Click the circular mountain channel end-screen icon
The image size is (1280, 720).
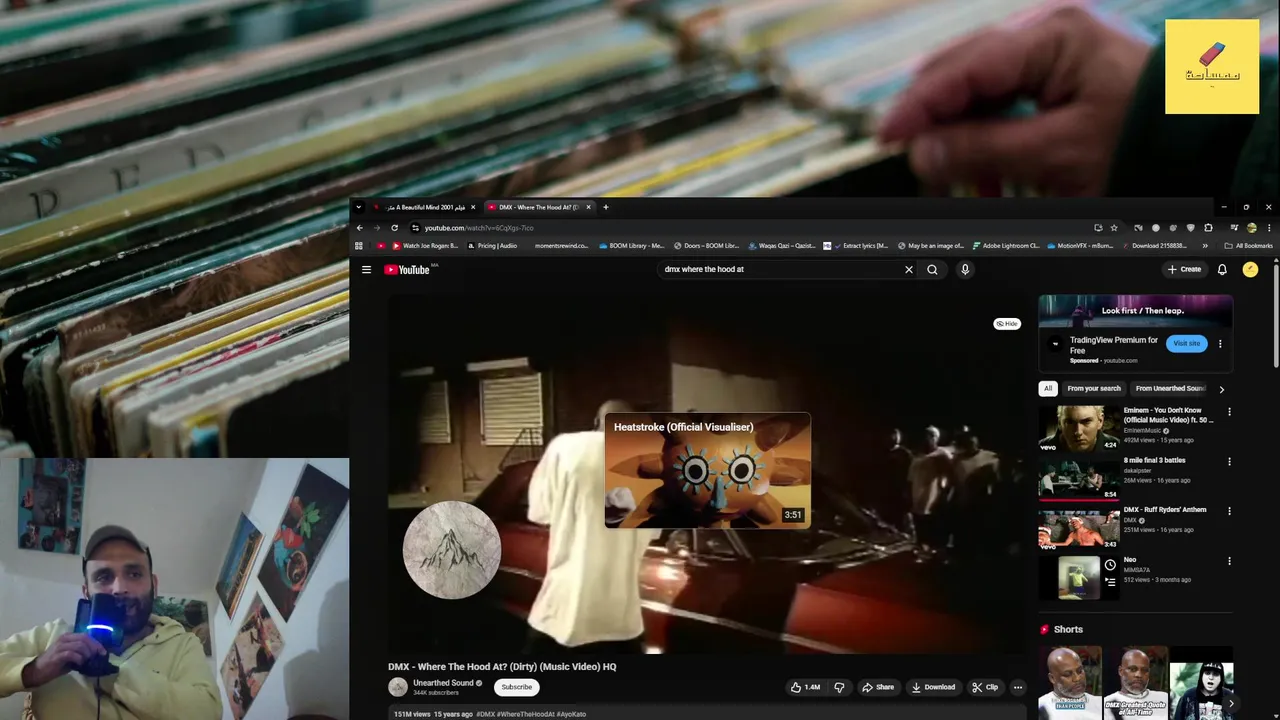point(452,550)
